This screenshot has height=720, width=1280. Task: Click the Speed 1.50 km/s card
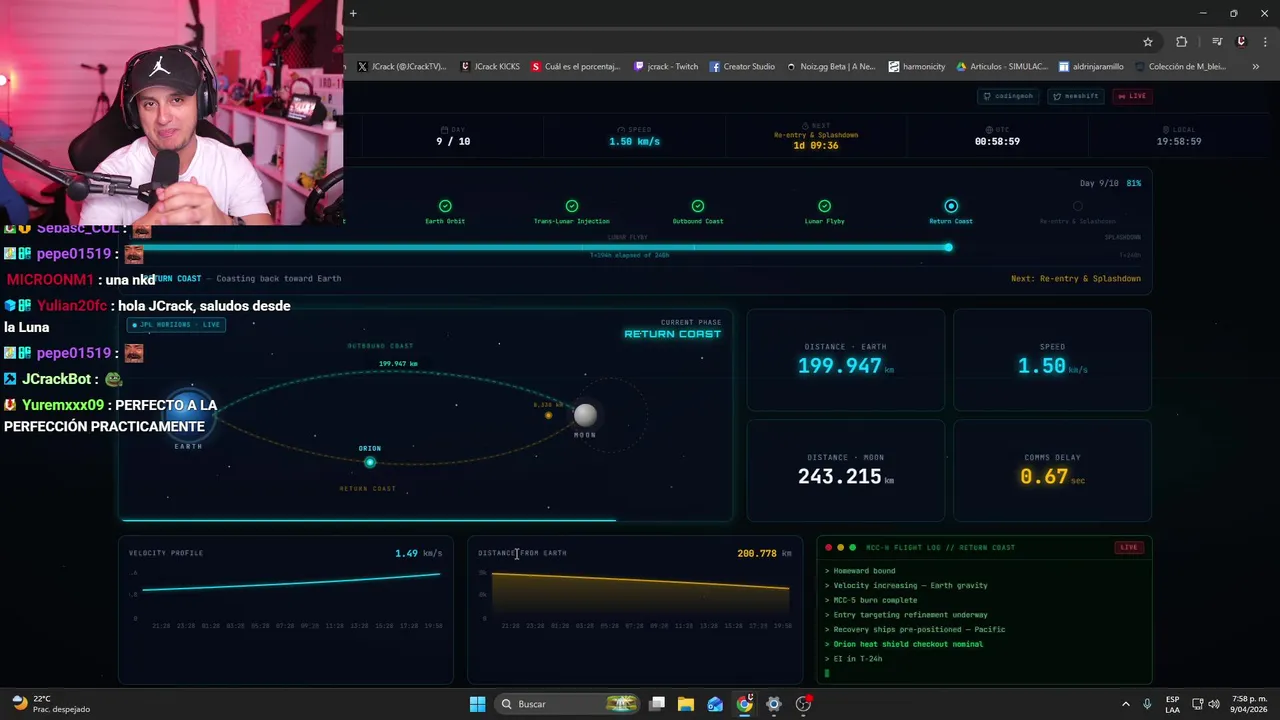tap(1052, 360)
